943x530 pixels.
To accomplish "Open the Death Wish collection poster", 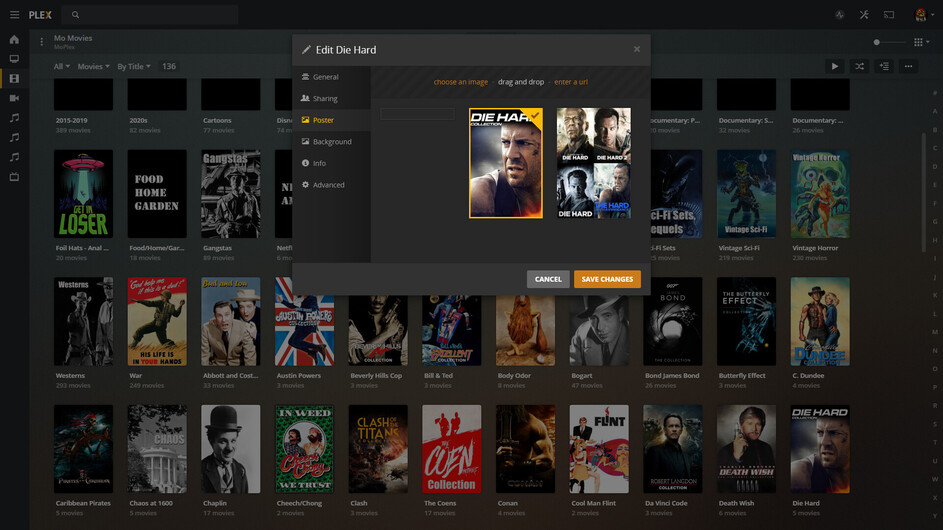I will pyautogui.click(x=746, y=449).
